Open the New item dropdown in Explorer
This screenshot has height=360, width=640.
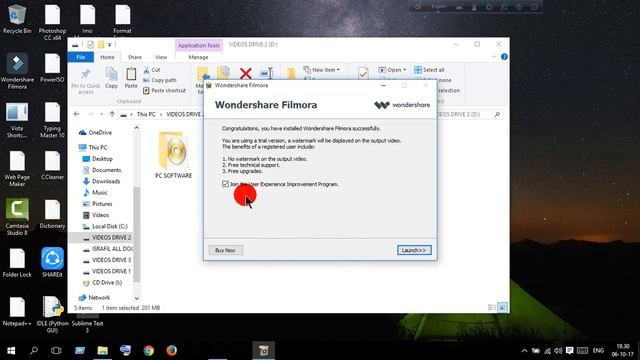322,70
